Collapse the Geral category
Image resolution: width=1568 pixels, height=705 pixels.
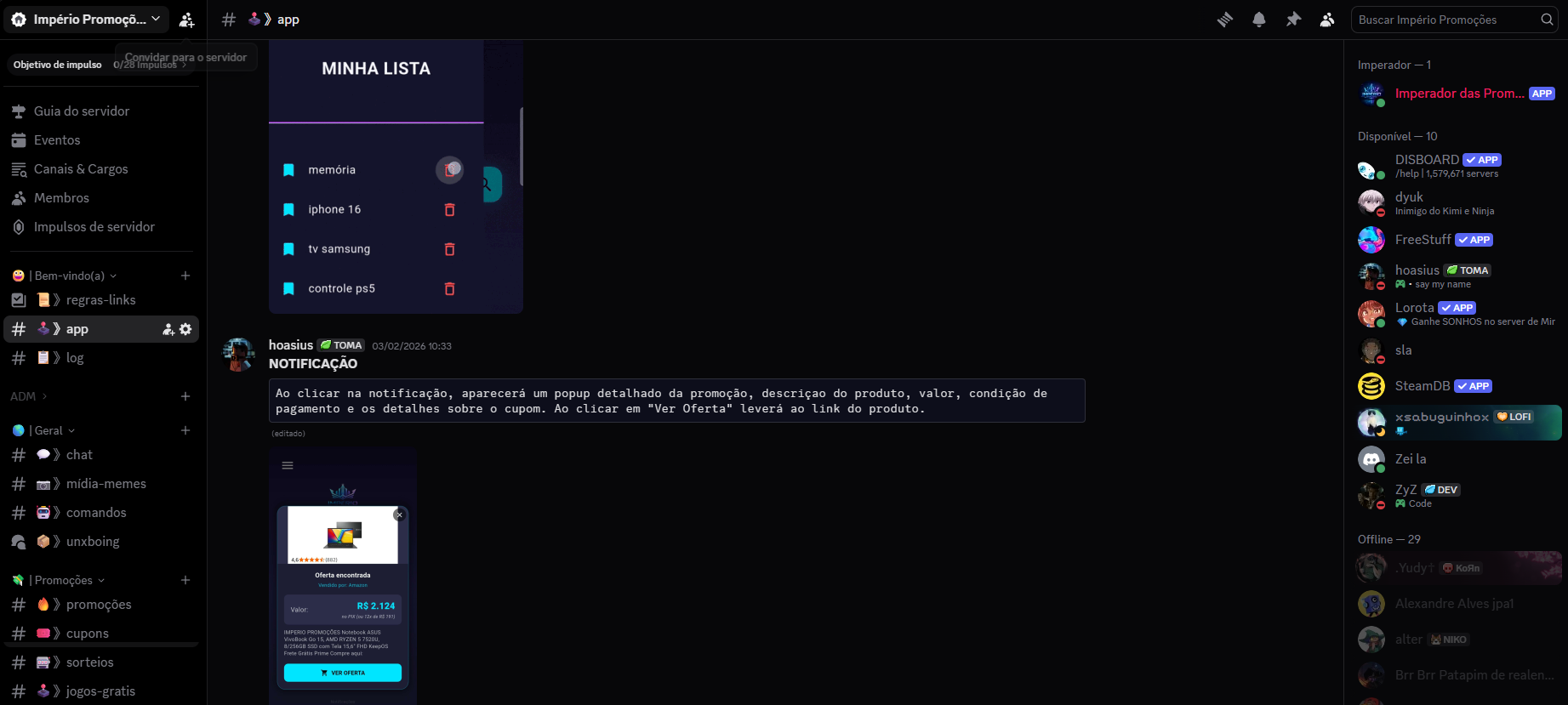point(44,430)
